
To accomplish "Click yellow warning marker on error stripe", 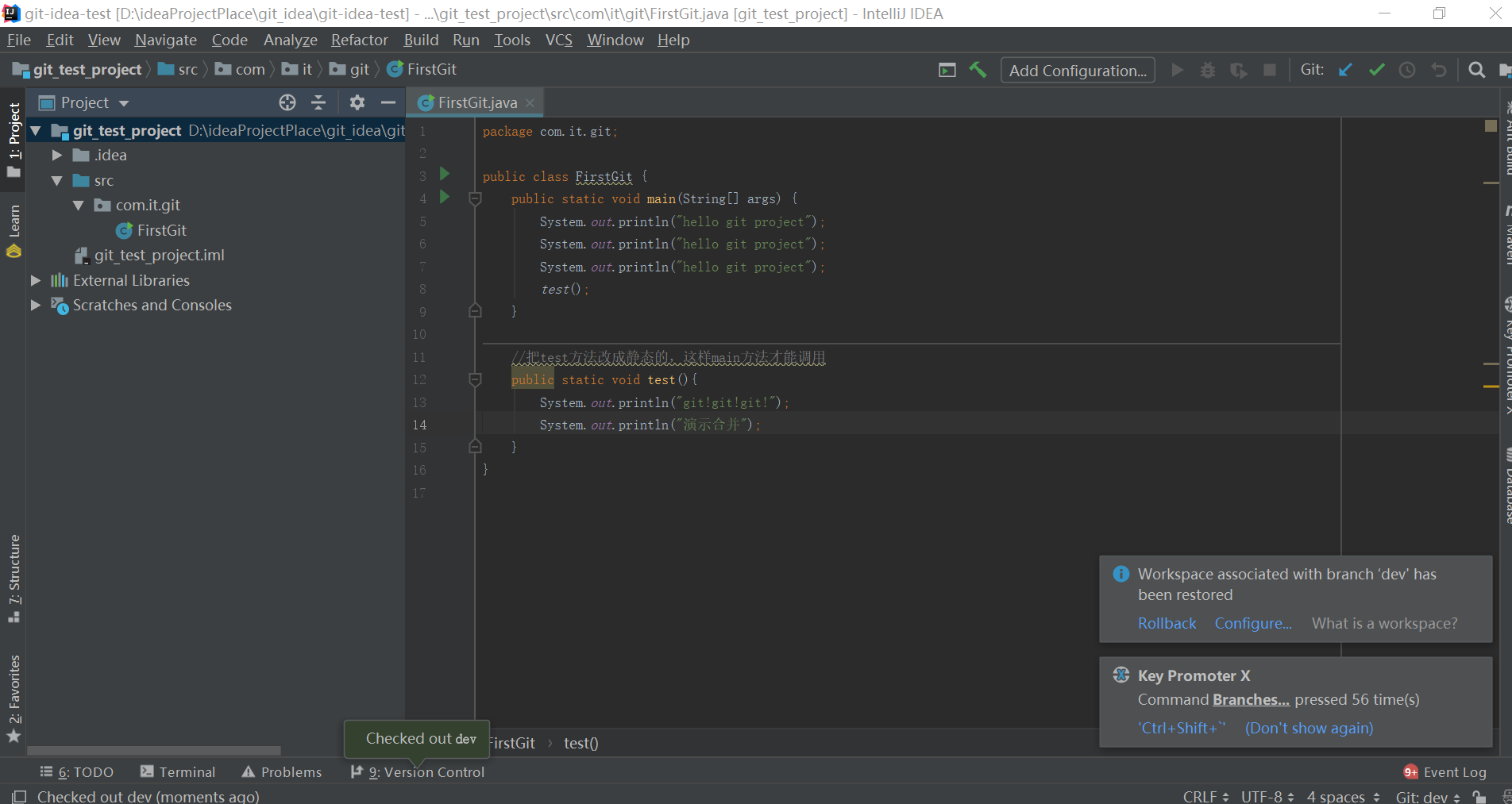I will 1491,387.
